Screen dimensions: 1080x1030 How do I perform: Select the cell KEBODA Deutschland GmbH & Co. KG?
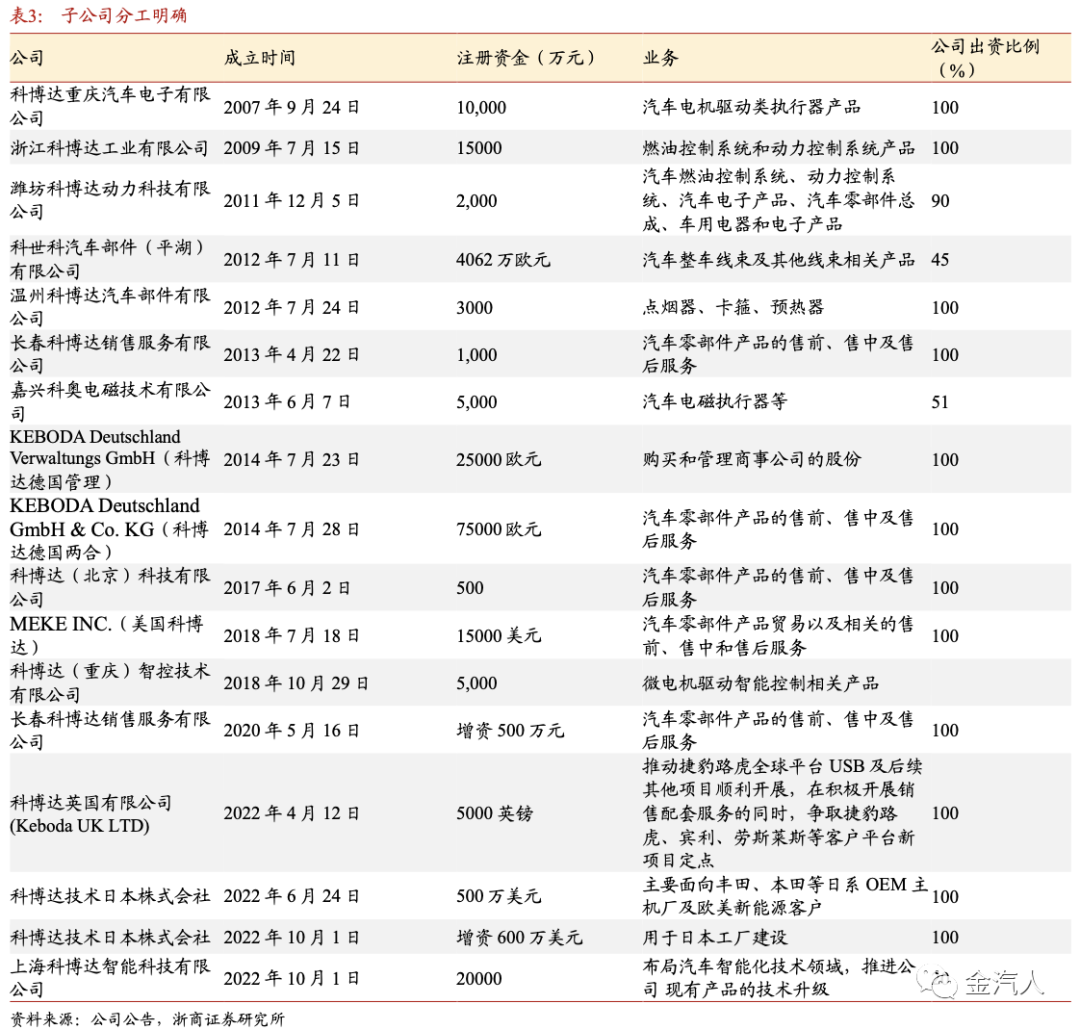point(110,528)
